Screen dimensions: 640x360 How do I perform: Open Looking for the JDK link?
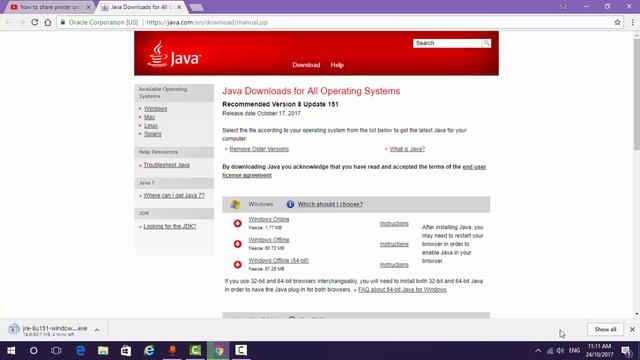[x=170, y=226]
